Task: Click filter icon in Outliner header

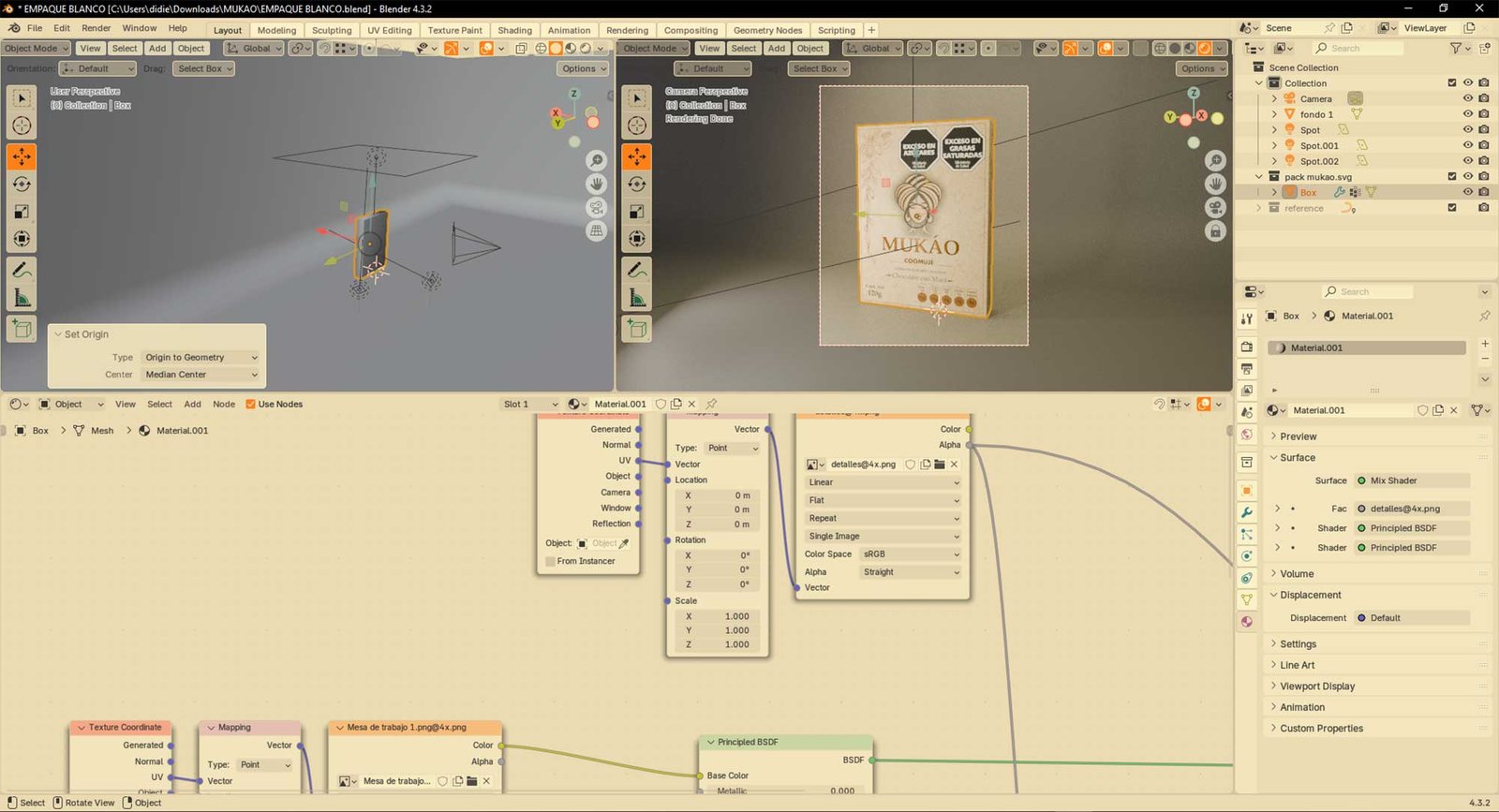Action: click(x=1457, y=48)
